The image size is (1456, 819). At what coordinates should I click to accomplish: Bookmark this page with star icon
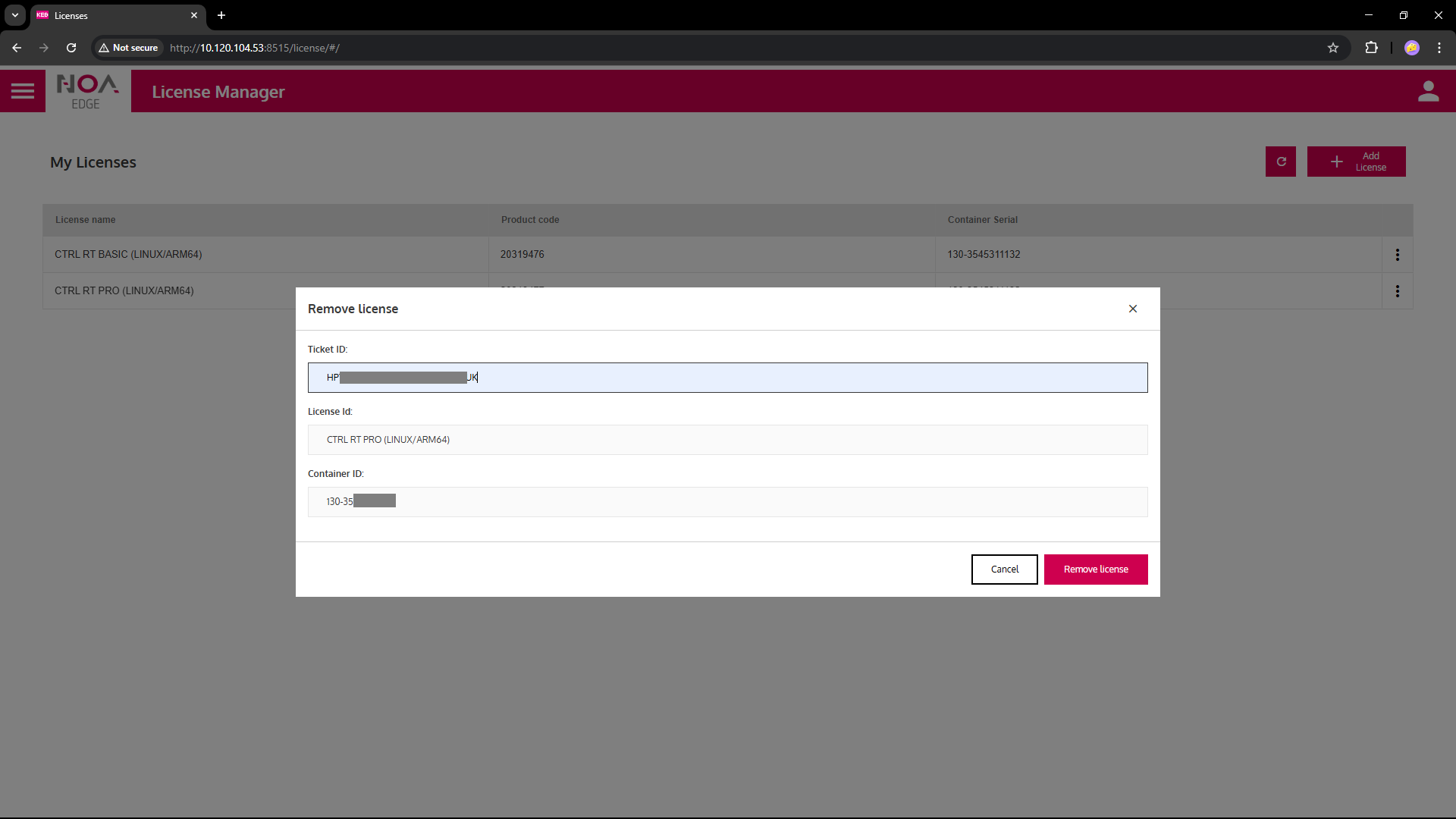point(1333,48)
